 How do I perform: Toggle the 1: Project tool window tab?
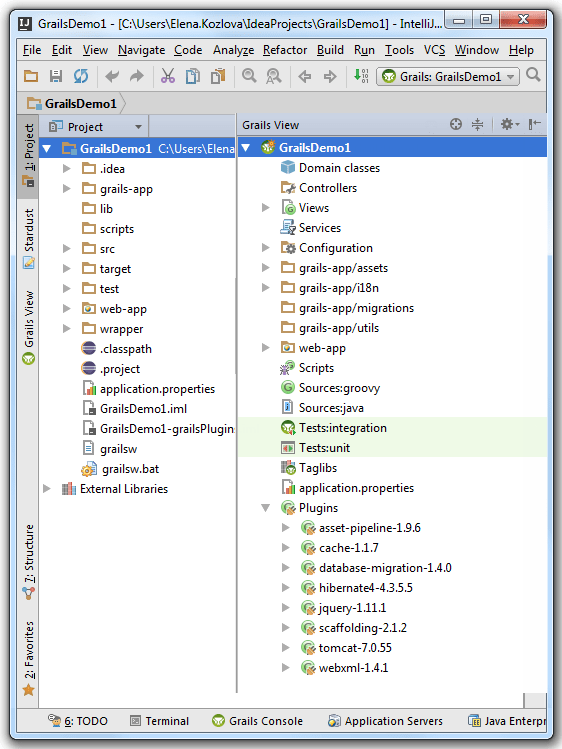tap(29, 155)
